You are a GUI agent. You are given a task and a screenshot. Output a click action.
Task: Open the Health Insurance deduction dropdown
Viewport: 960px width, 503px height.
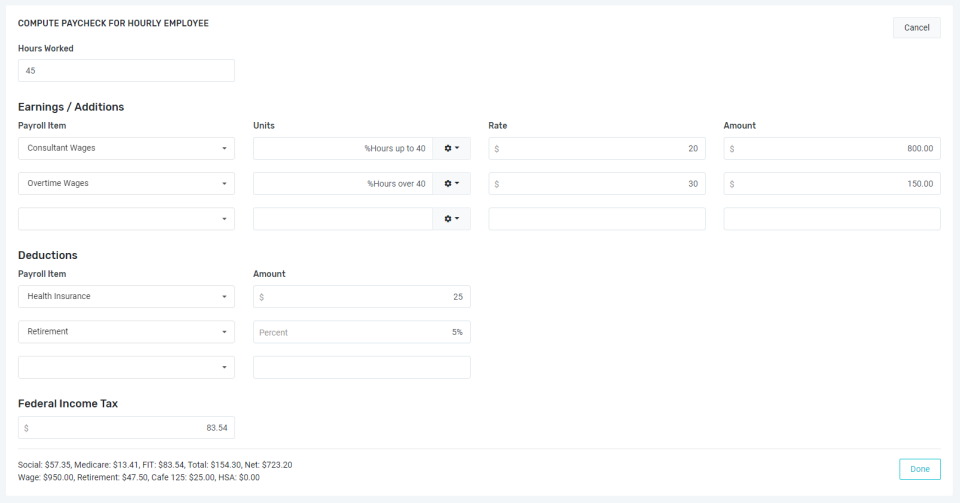126,296
